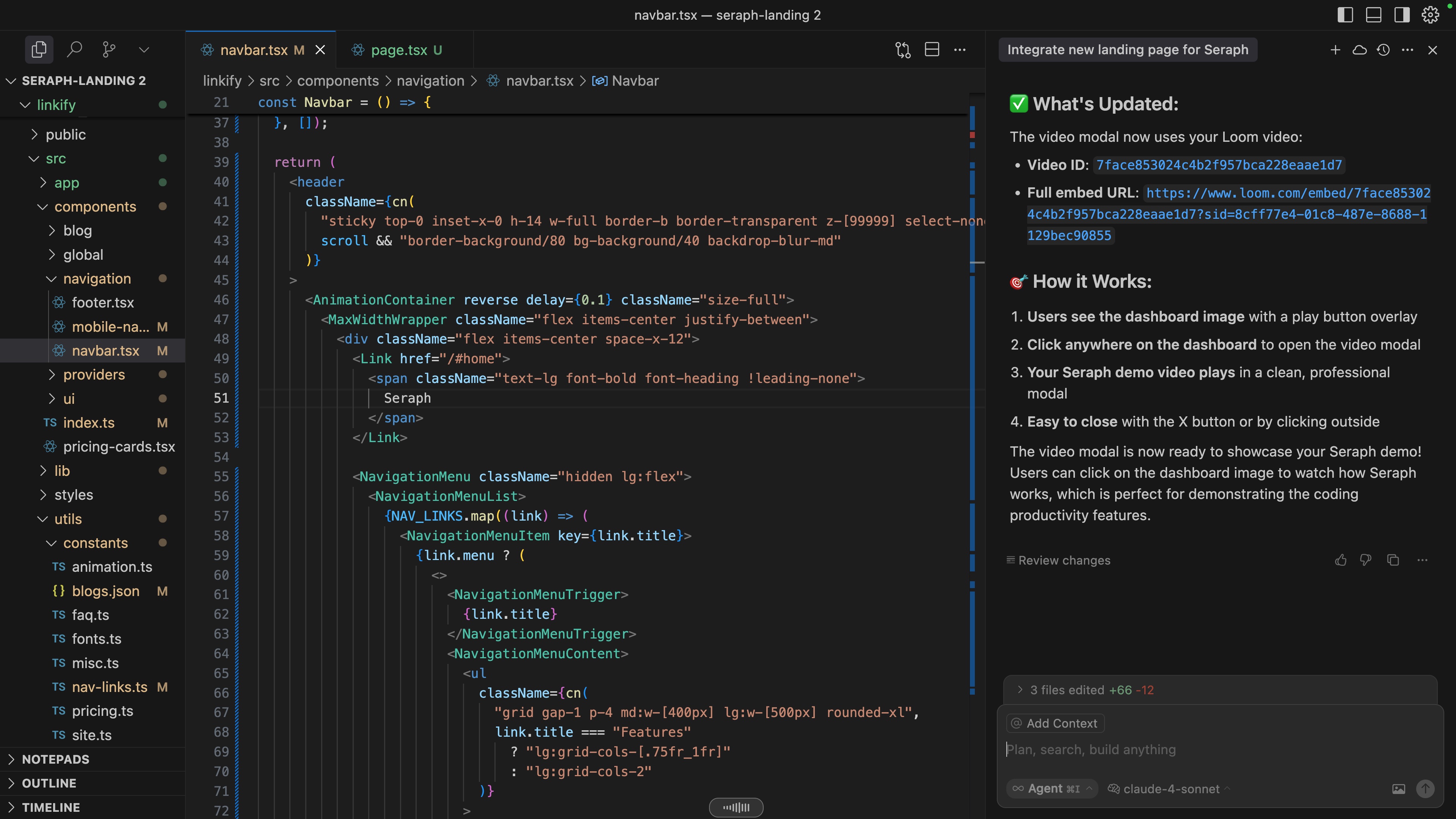Open settings gear in title bar
Screen dimensions: 1456x819
[x=1431, y=15]
